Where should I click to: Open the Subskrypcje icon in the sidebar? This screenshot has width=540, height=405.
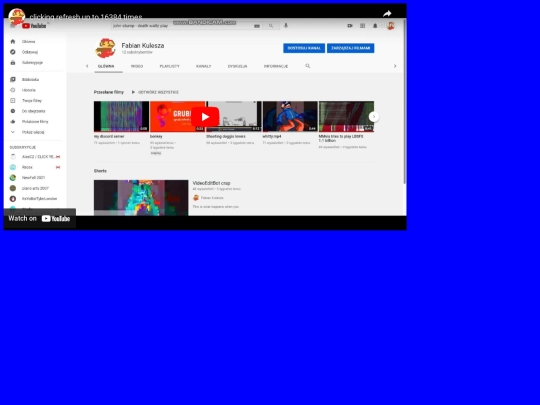coord(13,63)
